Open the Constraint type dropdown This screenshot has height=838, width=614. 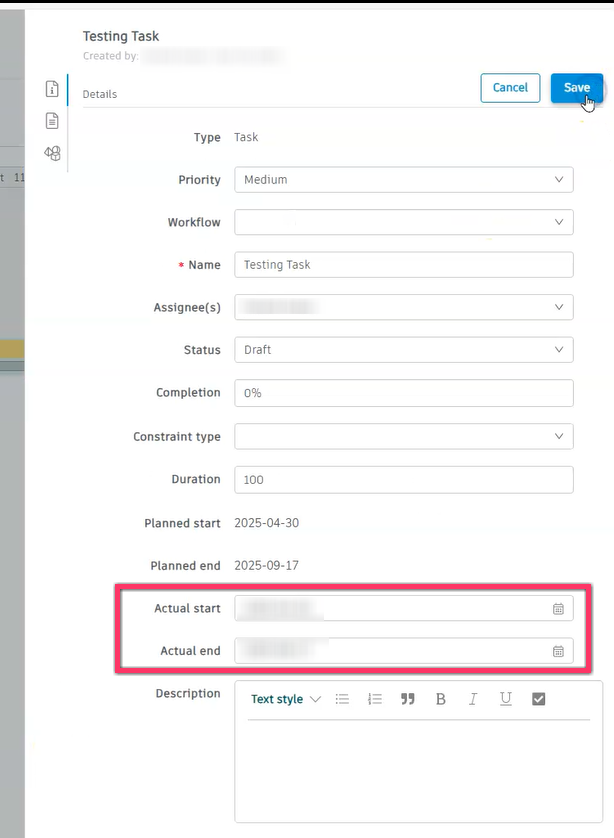pyautogui.click(x=403, y=436)
